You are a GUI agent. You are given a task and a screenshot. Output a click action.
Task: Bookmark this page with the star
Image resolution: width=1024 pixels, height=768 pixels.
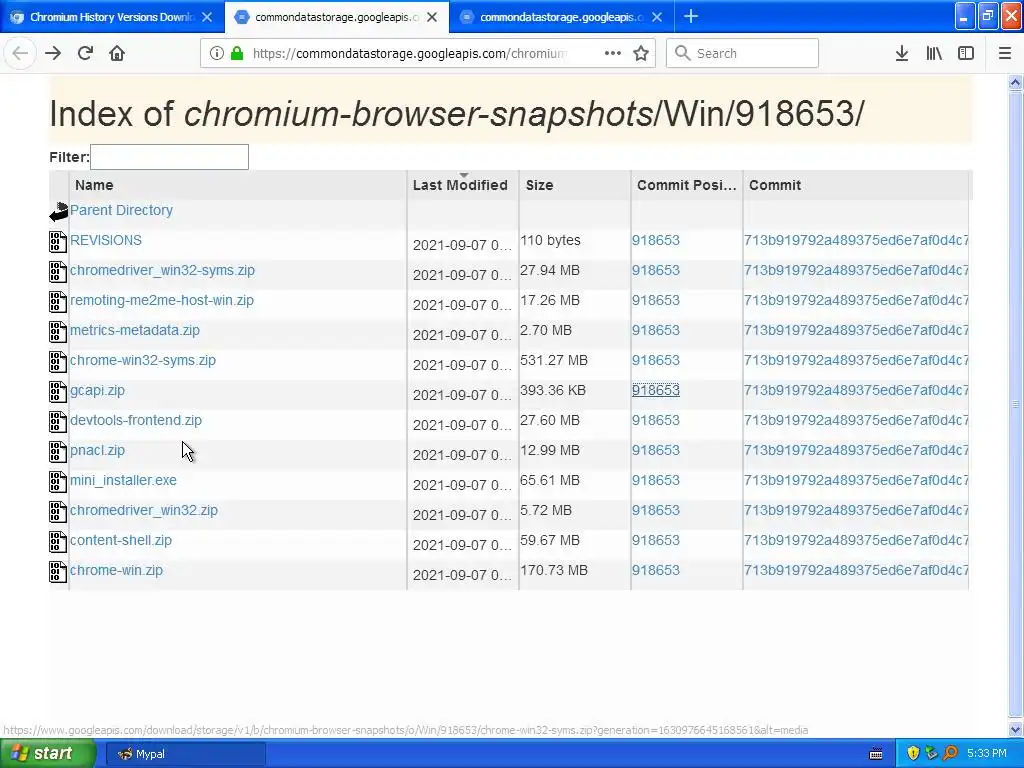641,53
